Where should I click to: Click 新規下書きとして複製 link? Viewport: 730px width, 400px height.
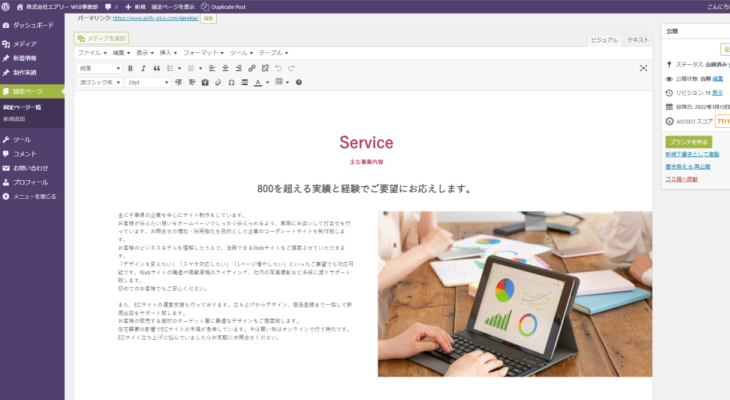tap(692, 154)
